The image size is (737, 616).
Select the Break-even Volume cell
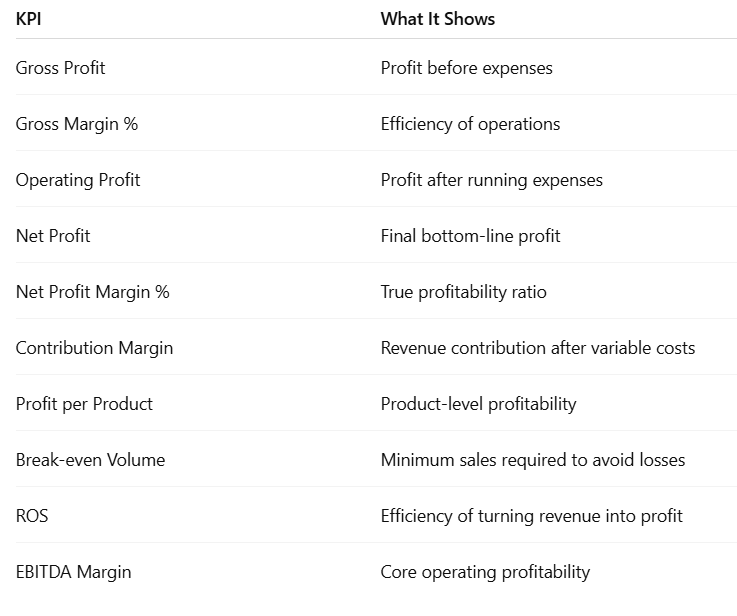pyautogui.click(x=90, y=460)
